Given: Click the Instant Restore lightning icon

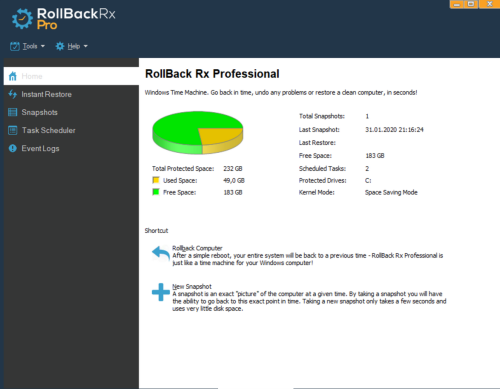Looking at the screenshot, I should (13, 94).
